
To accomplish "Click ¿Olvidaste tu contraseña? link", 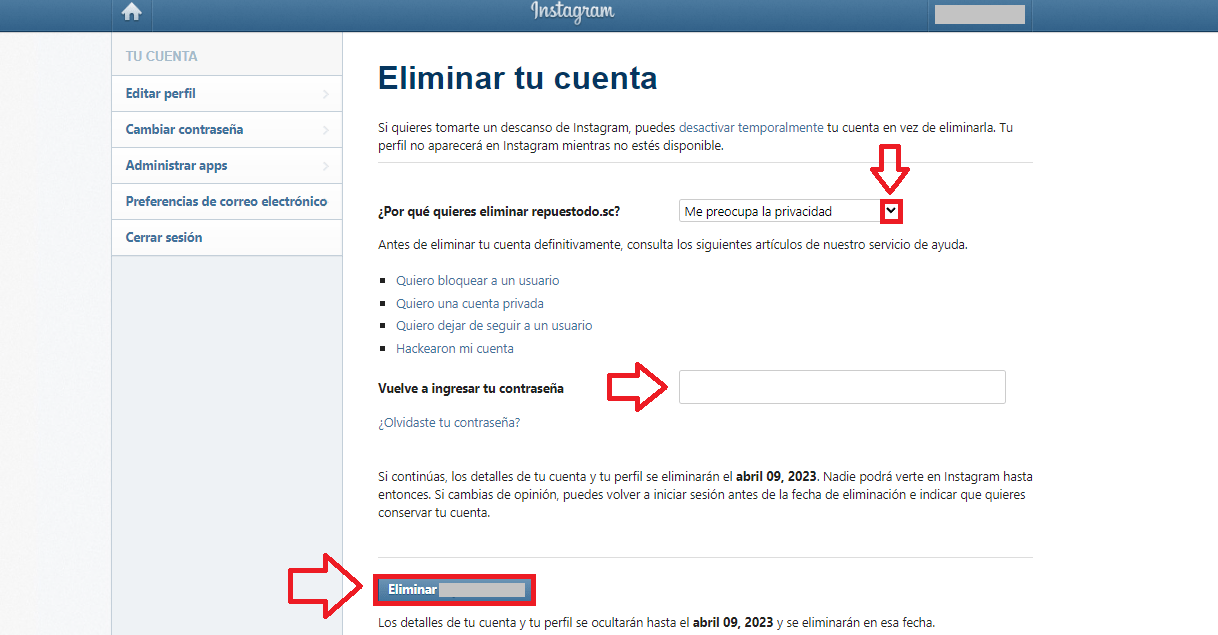I will click(449, 423).
